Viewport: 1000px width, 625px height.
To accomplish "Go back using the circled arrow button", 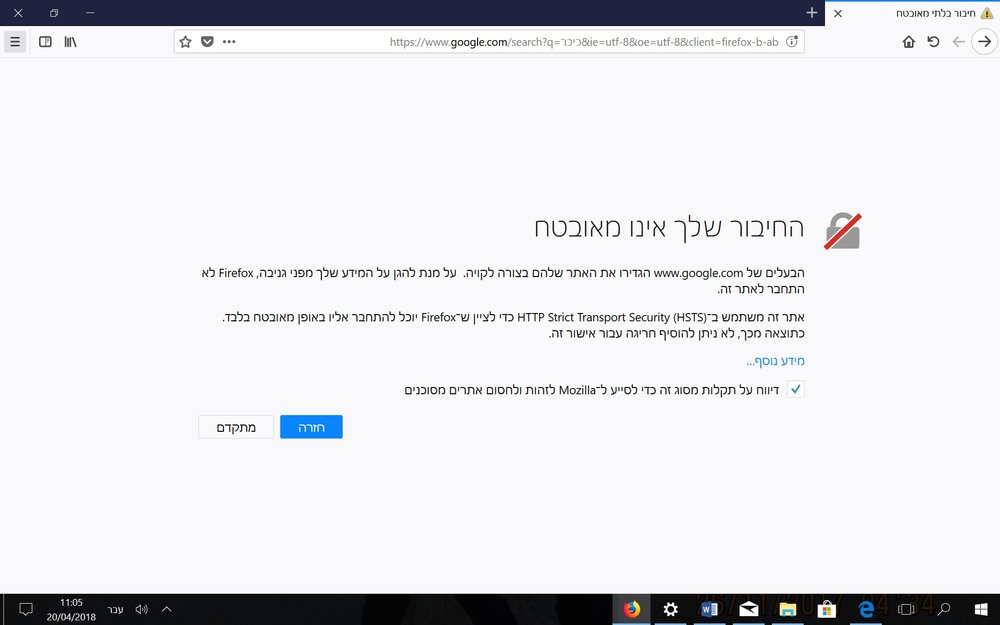I will click(x=985, y=42).
